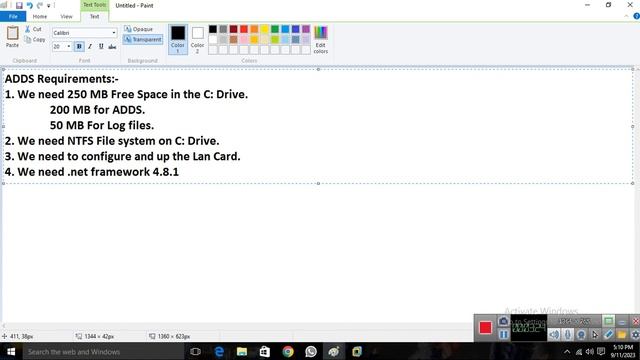Show hidden system tray icons
Image resolution: width=640 pixels, height=360 pixels.
coord(567,352)
